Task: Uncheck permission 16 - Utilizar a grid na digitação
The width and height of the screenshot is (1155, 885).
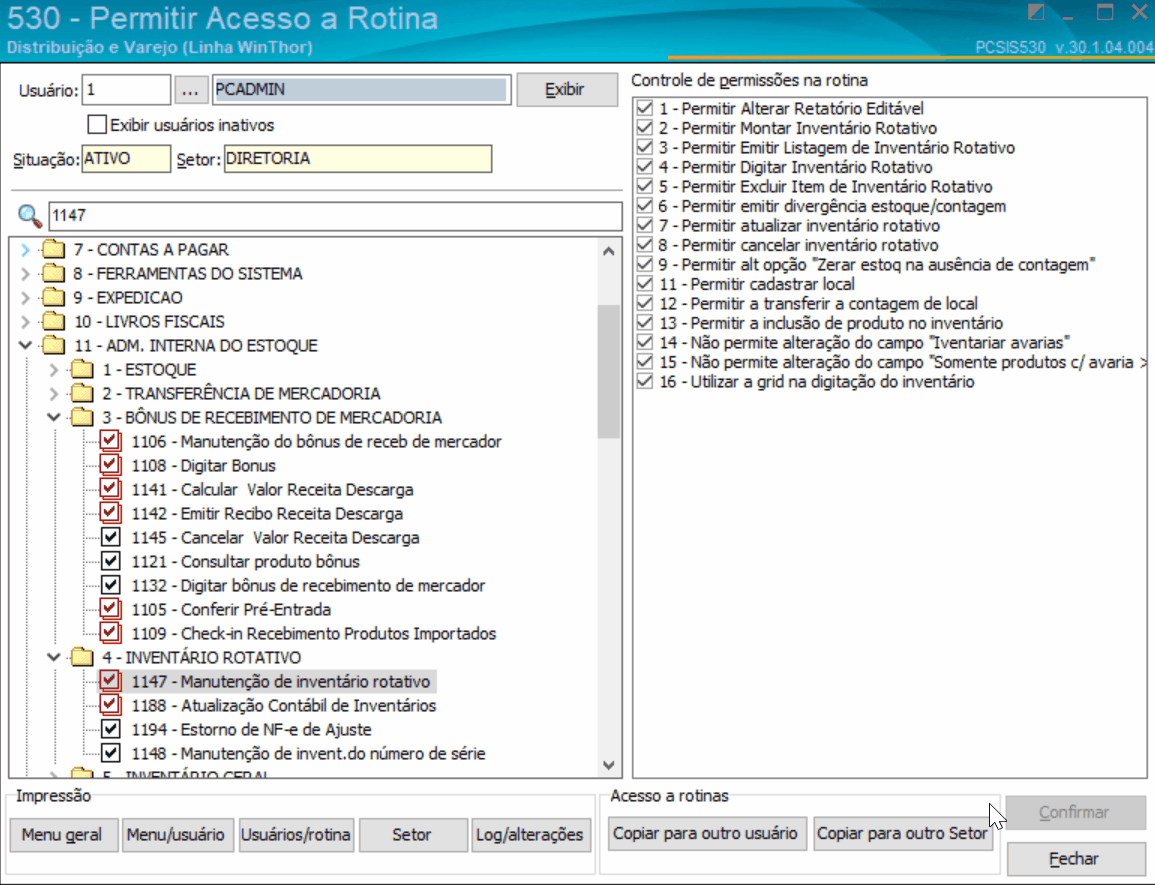Action: (x=645, y=381)
